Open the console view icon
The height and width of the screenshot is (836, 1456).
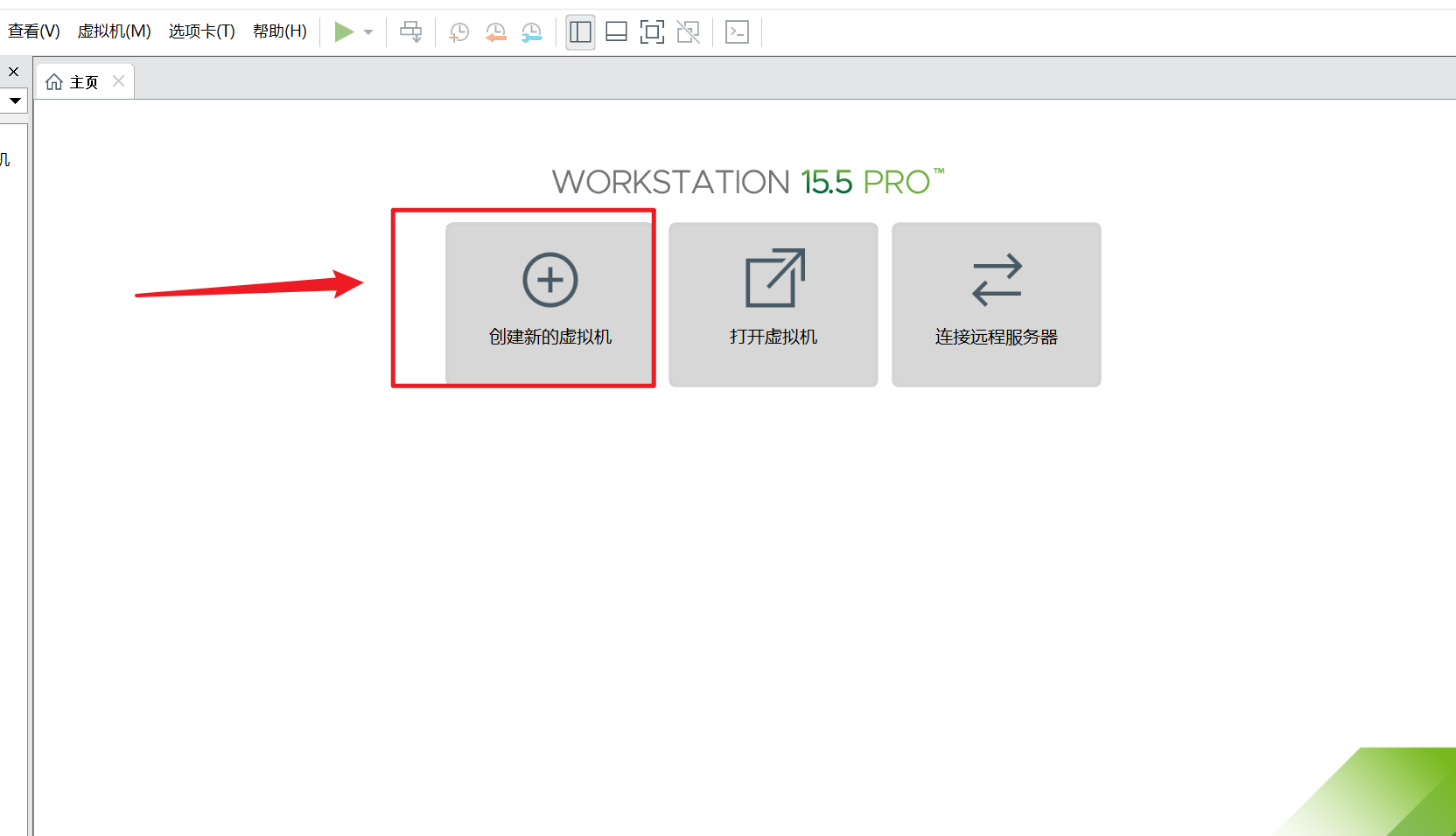(x=738, y=32)
